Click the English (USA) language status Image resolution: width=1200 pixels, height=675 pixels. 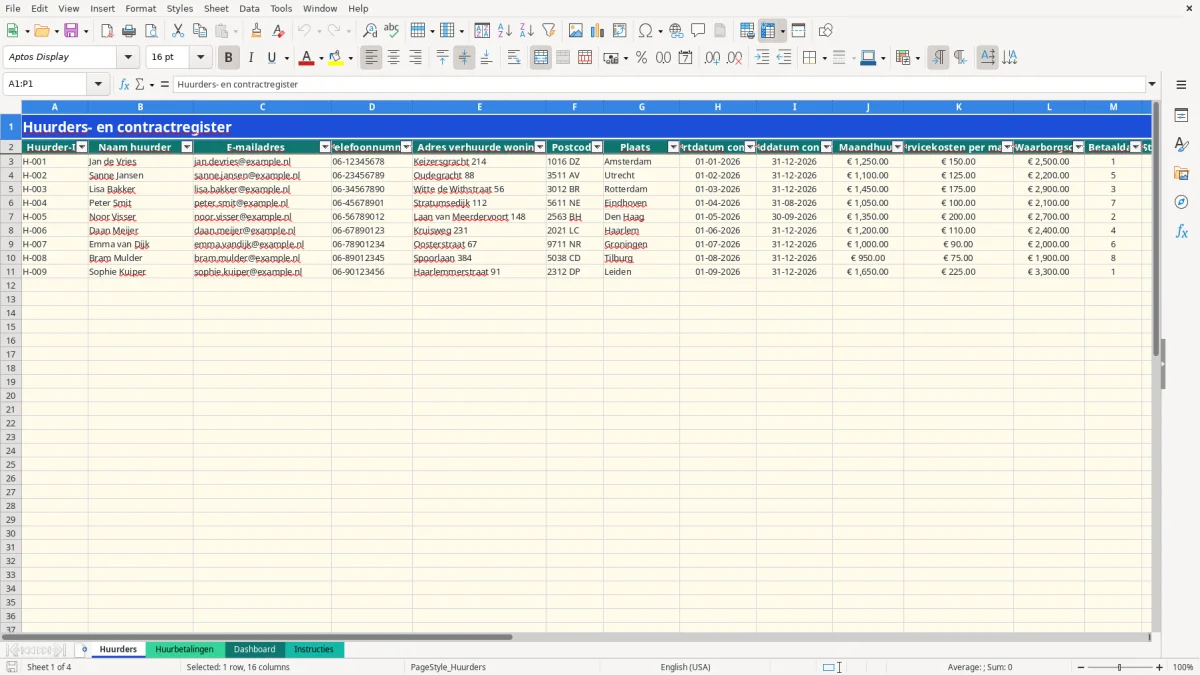point(686,667)
